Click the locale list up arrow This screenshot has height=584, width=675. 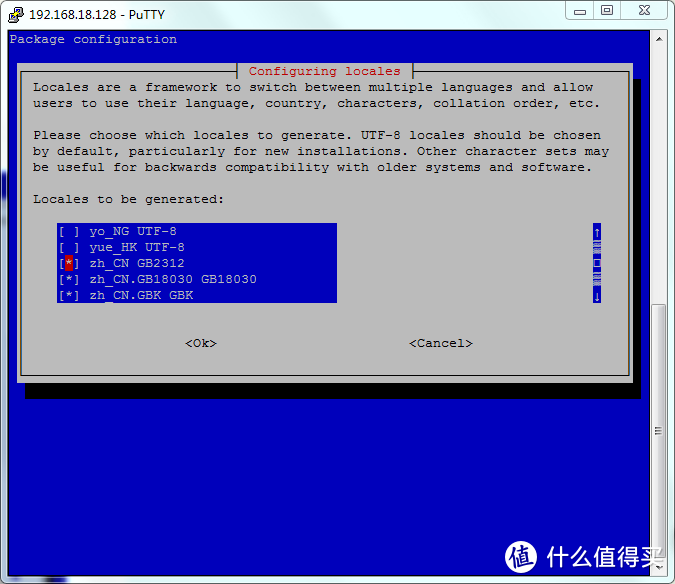[x=597, y=233]
